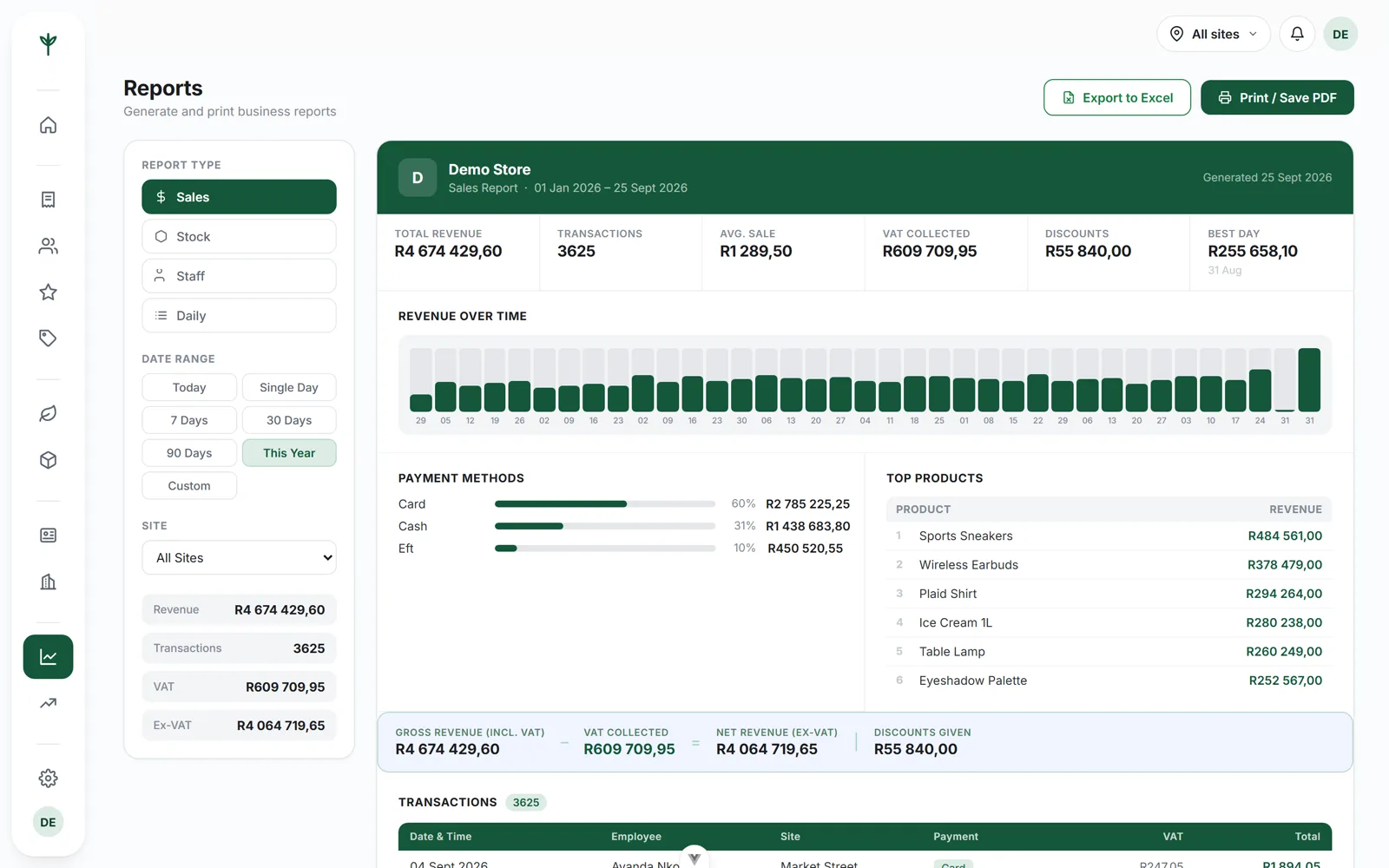1389x868 pixels.
Task: Click the Total Revenue R4 674 429,60 stat
Action: 458,252
